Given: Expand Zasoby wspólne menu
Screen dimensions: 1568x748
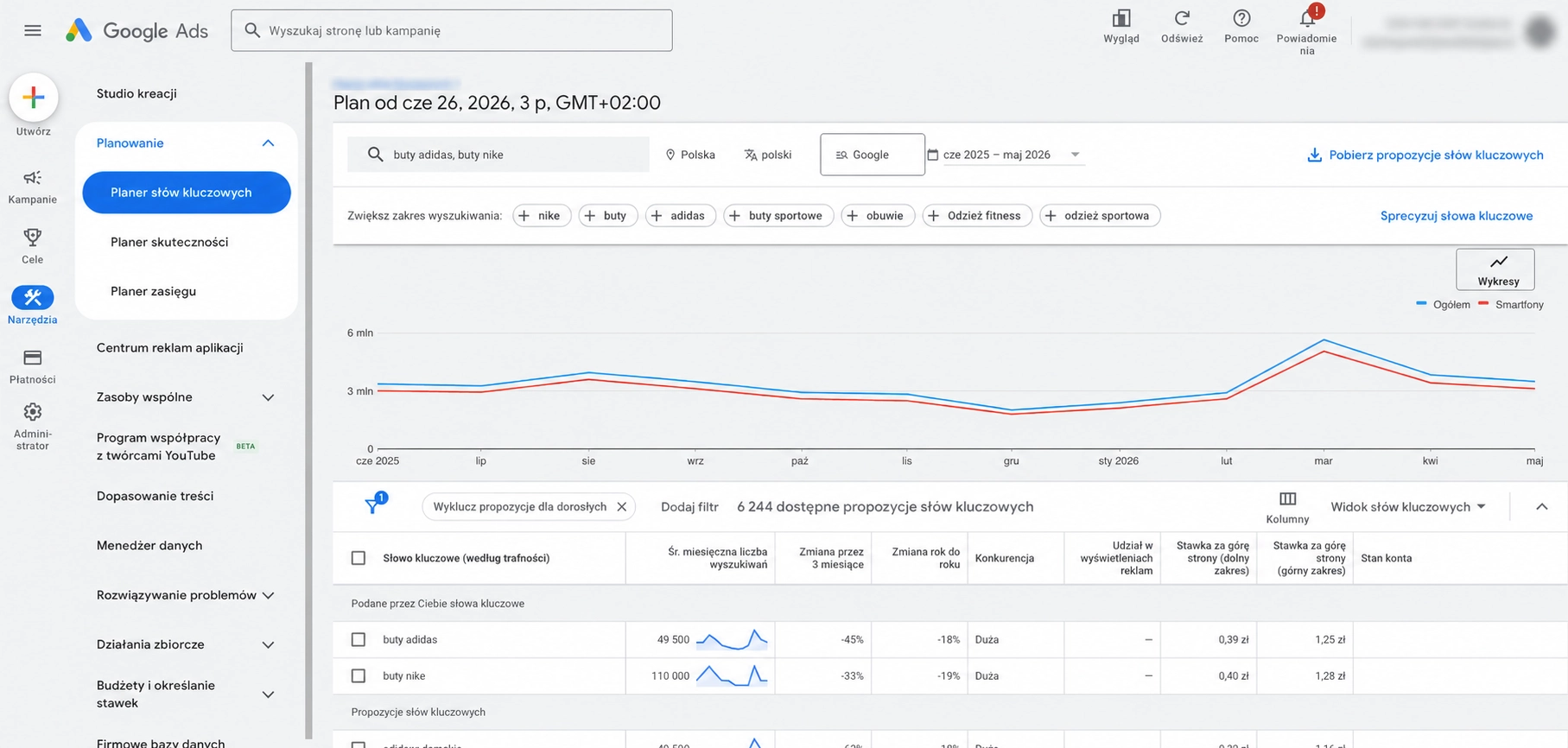Looking at the screenshot, I should click(x=268, y=397).
